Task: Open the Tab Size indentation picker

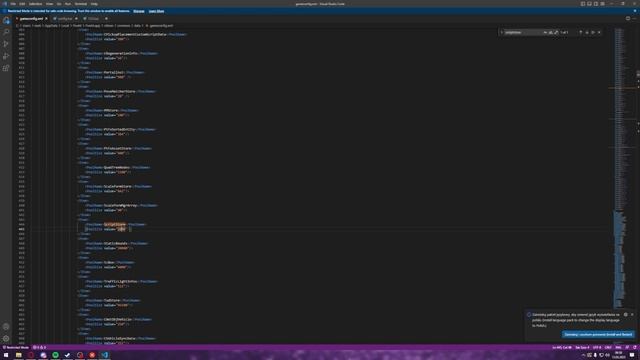Action: point(582,347)
